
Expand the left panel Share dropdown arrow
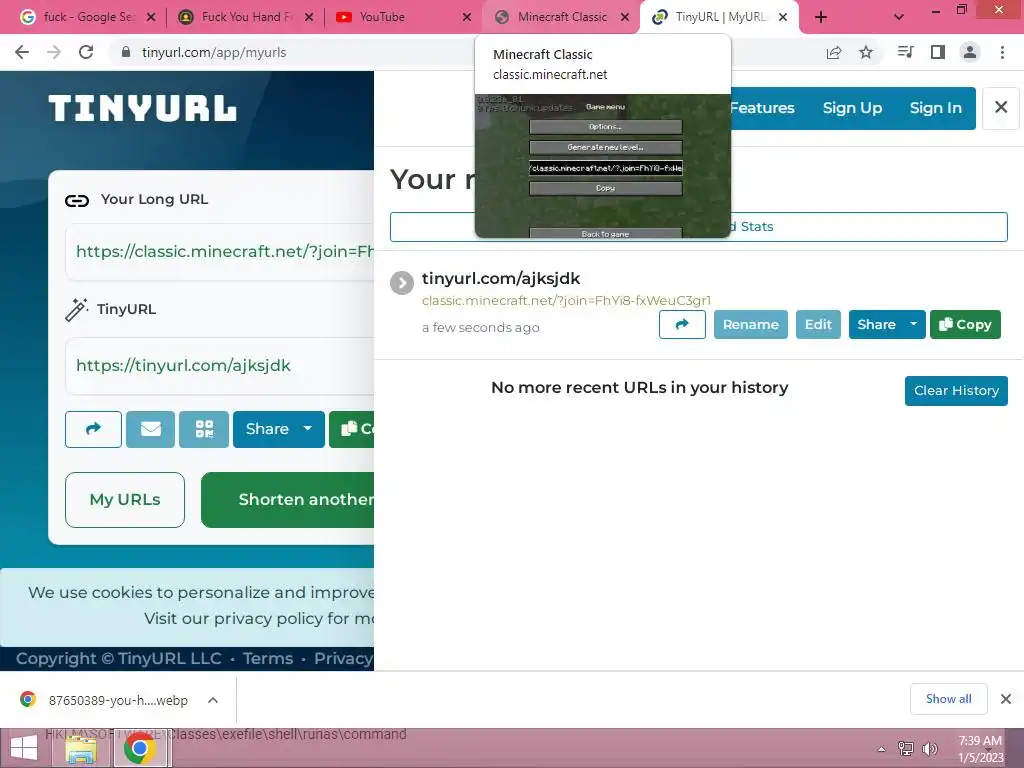pos(308,429)
